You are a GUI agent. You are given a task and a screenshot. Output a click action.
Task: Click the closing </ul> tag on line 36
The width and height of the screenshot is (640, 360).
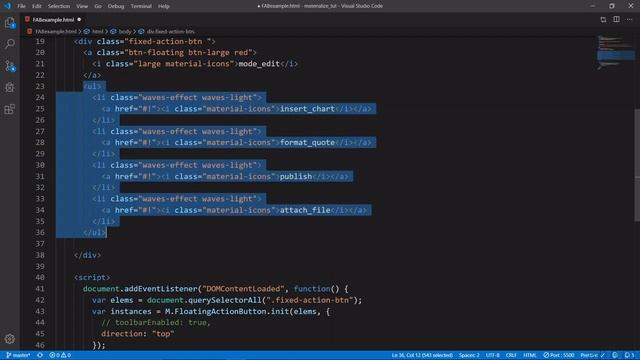coord(94,232)
